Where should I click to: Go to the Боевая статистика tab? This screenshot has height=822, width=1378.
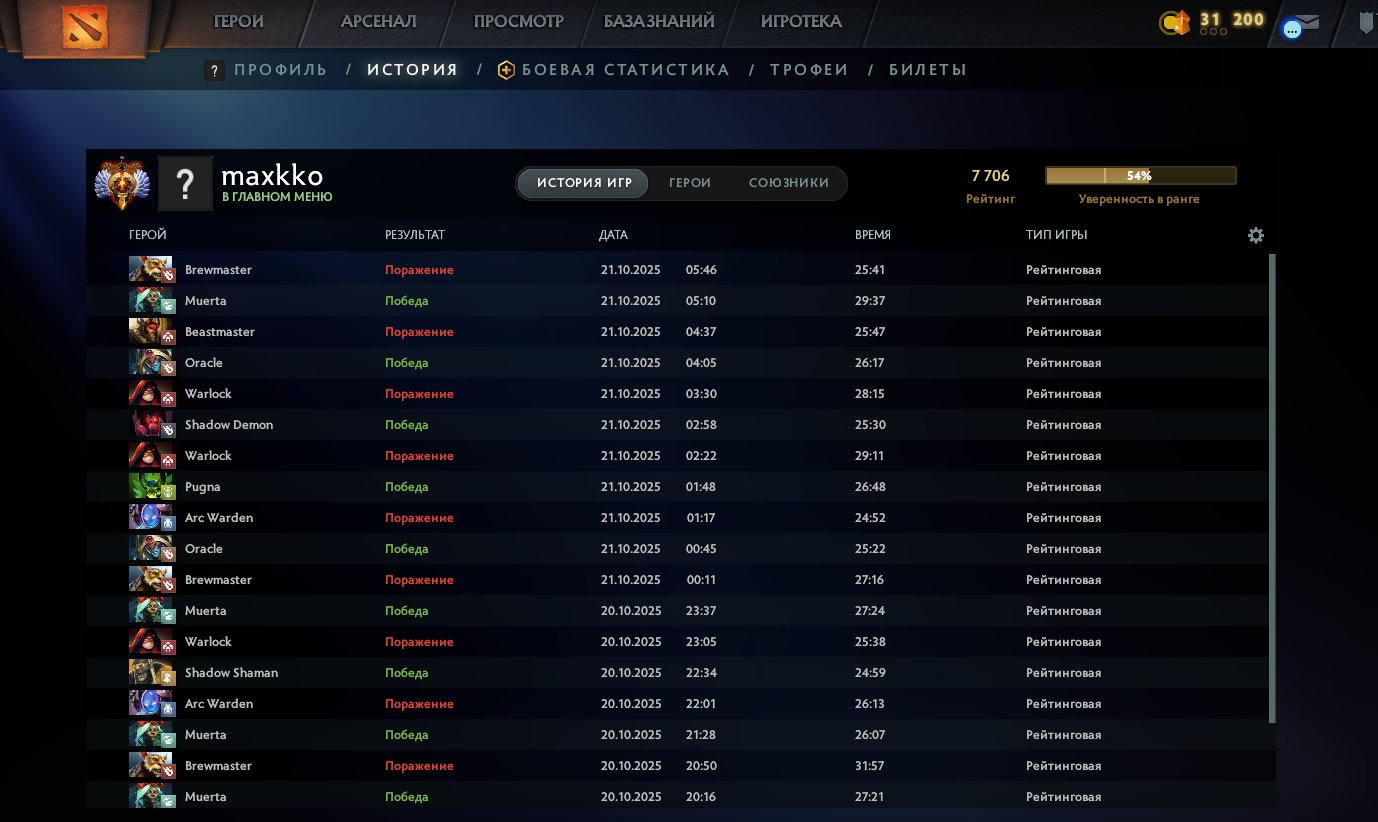(x=625, y=70)
